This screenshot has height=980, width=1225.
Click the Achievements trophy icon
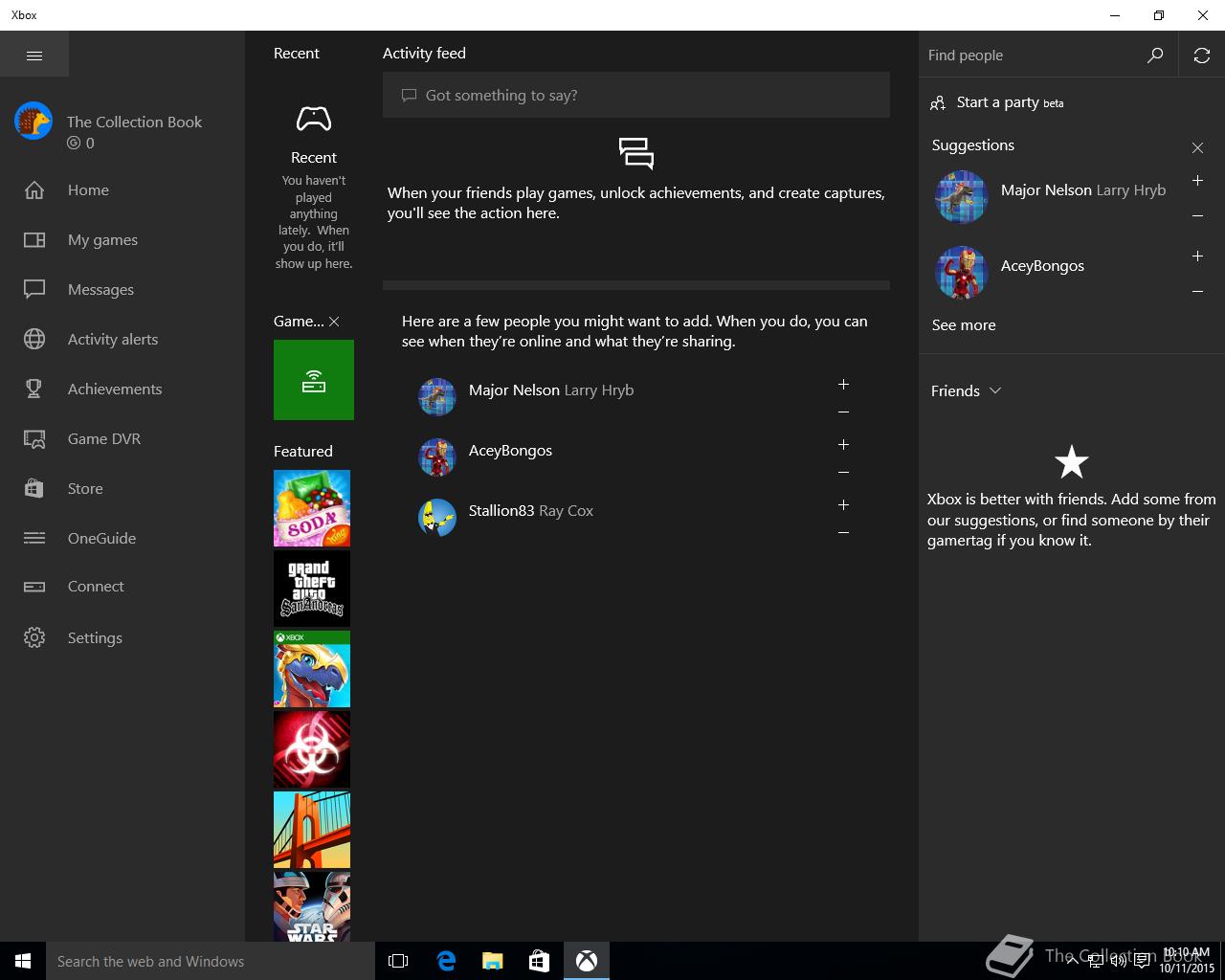click(x=34, y=389)
